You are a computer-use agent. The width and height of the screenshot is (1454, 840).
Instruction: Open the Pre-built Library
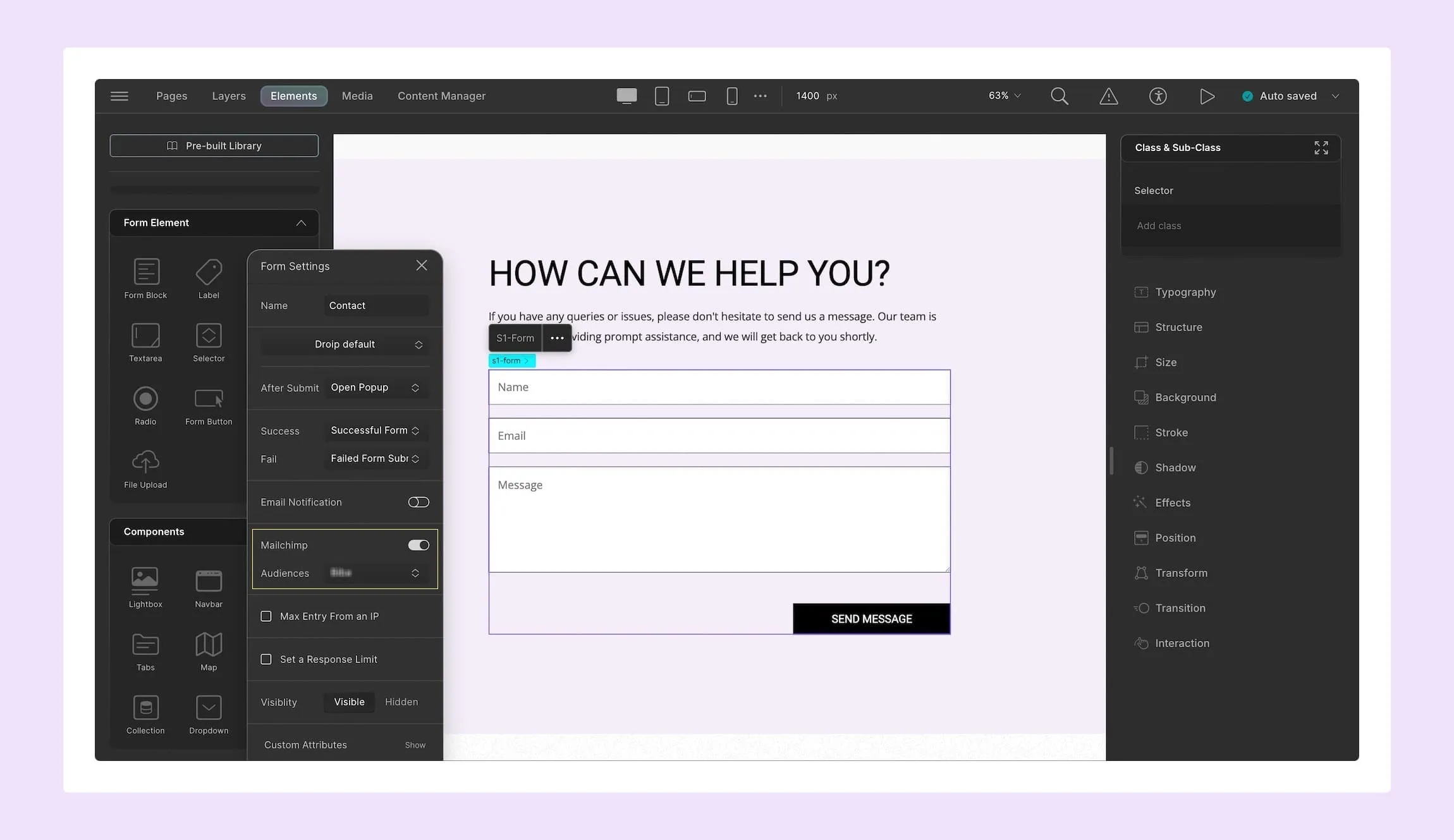214,146
